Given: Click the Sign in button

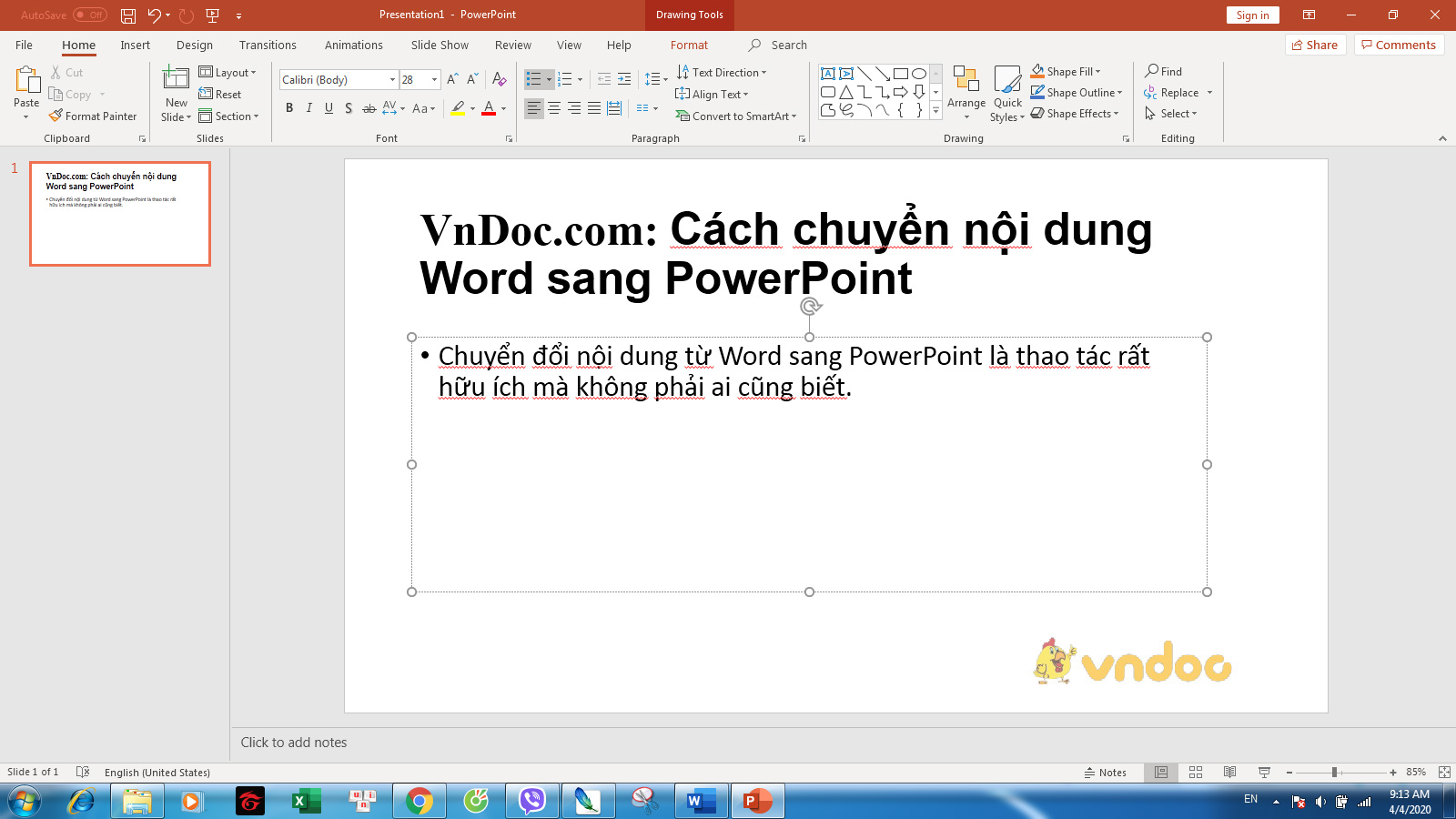Looking at the screenshot, I should point(1253,15).
